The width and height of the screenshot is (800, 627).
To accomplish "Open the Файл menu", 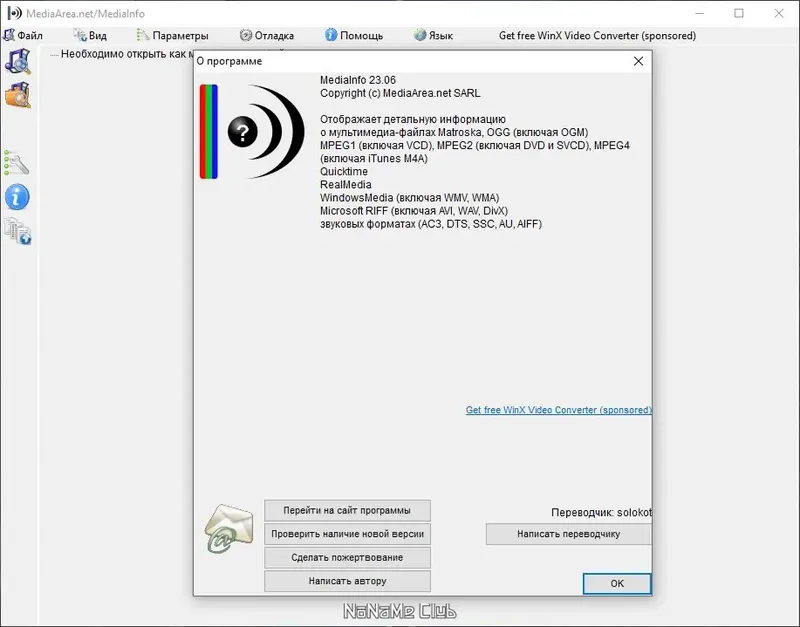I will [23, 35].
